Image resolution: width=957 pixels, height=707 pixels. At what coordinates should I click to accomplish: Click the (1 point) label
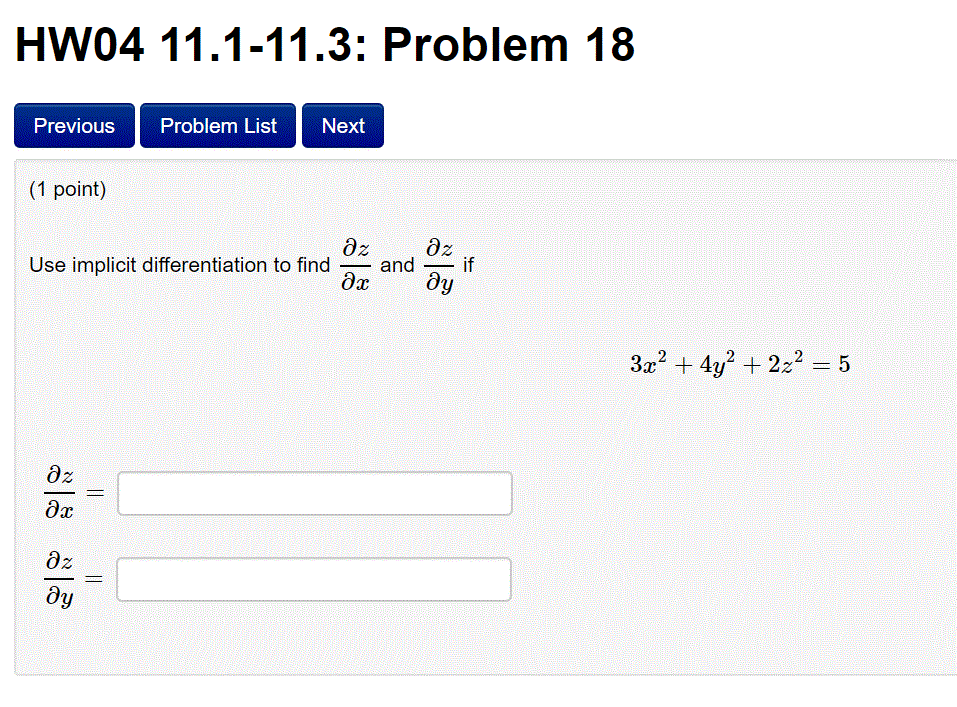tap(66, 189)
